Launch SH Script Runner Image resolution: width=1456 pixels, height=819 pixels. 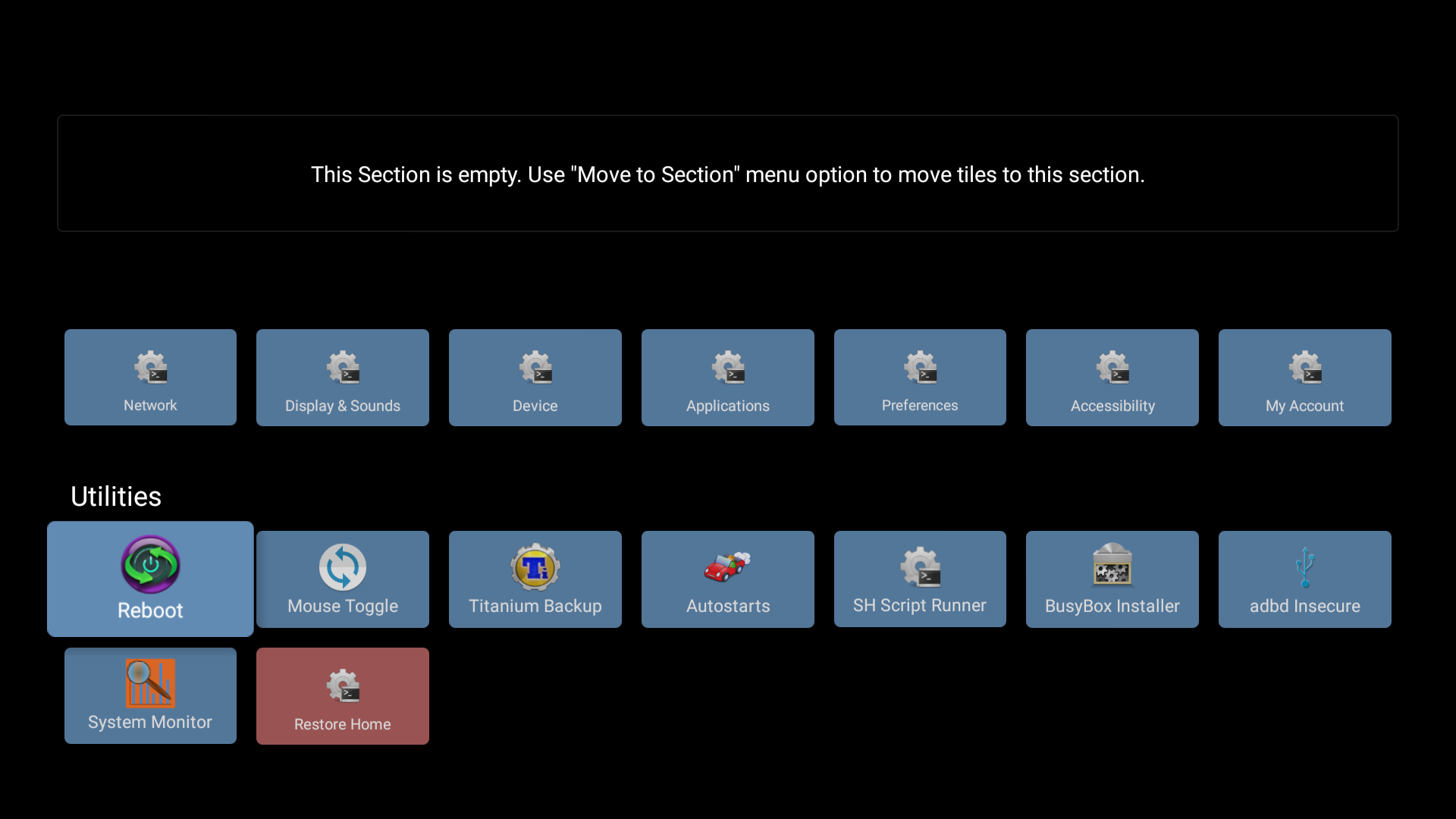click(920, 579)
